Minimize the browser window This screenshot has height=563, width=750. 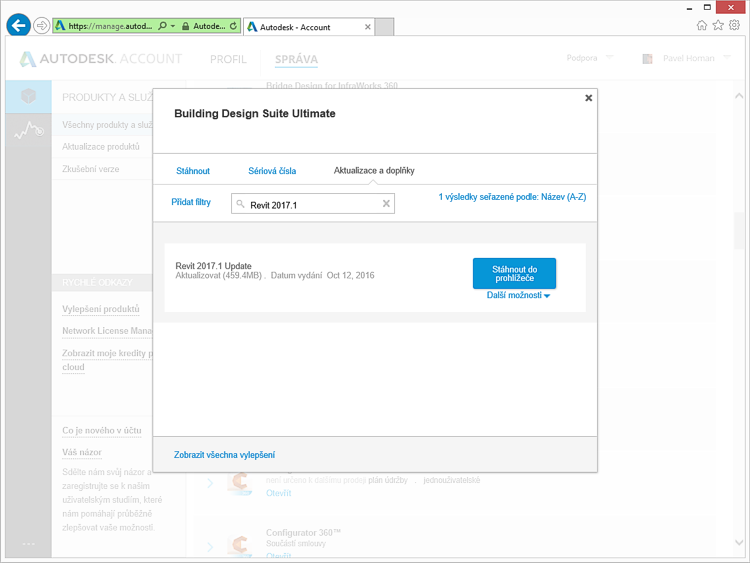point(689,8)
